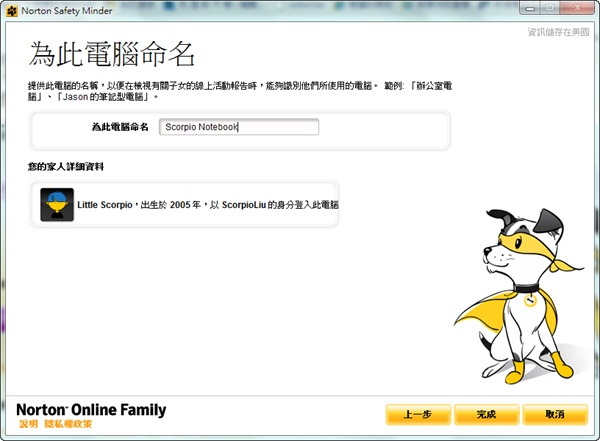Viewport: 600px width, 441px height.
Task: Click the computer name input field
Action: (x=239, y=127)
